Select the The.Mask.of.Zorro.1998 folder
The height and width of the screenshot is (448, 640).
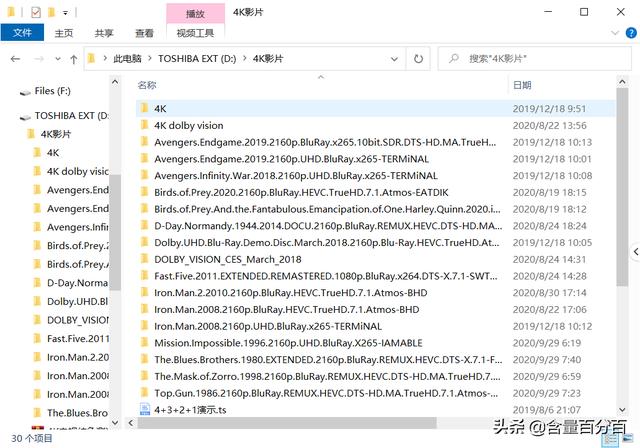pos(327,376)
